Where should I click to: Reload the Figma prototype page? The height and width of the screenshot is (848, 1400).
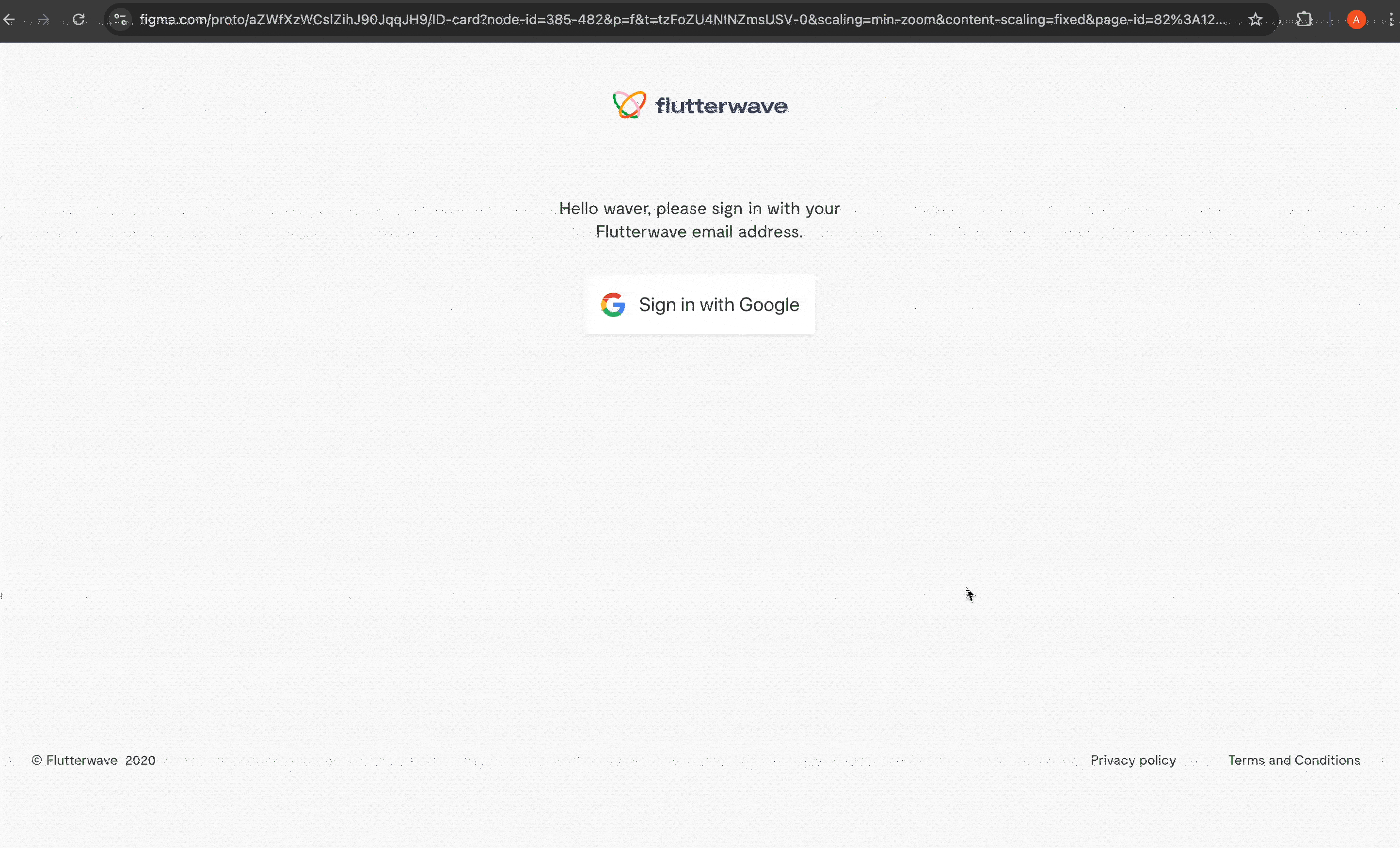pos(79,19)
